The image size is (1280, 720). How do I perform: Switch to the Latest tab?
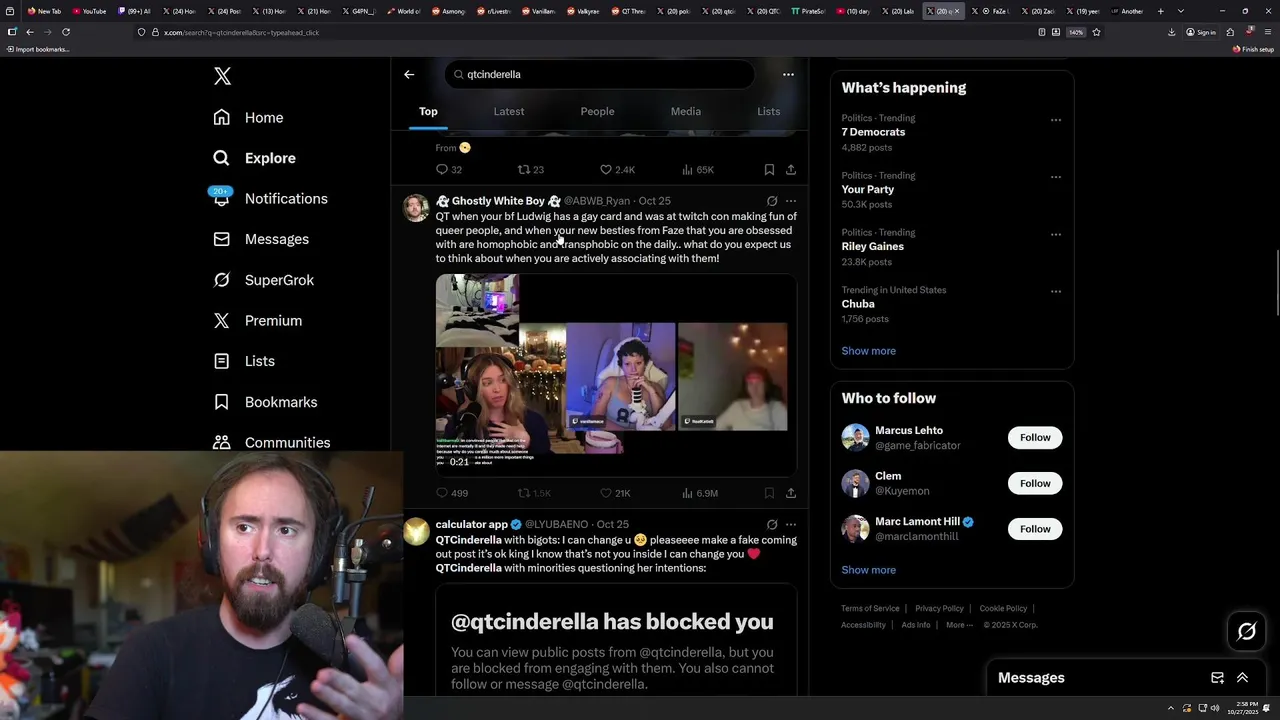tap(509, 111)
